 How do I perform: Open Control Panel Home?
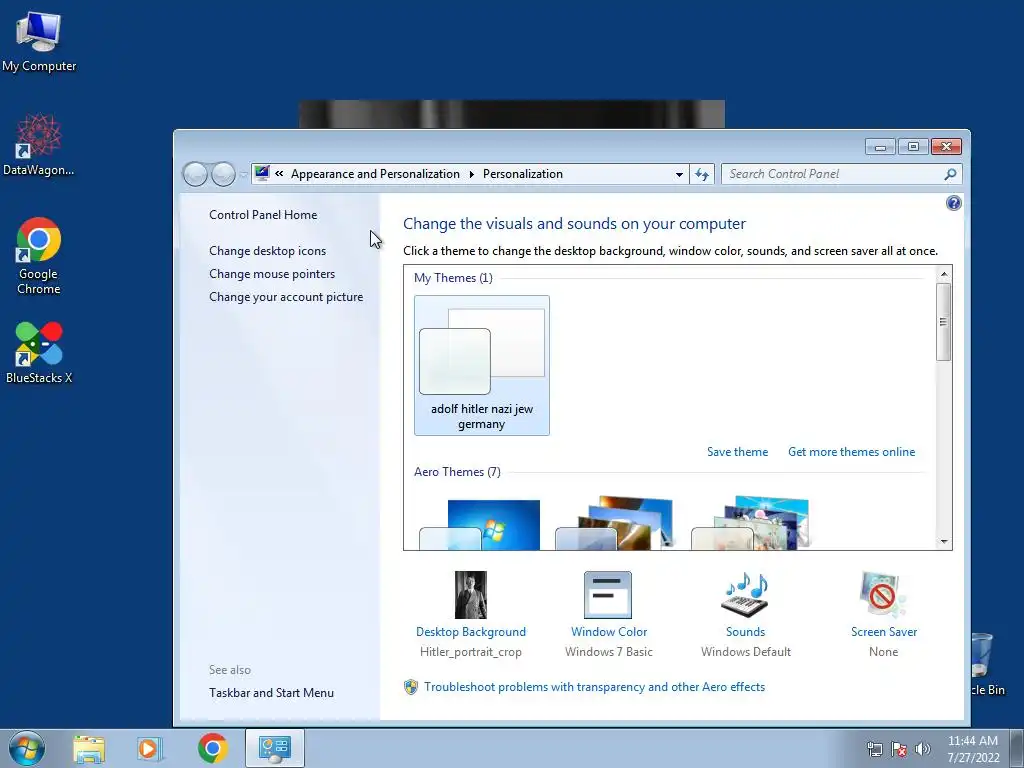point(263,215)
